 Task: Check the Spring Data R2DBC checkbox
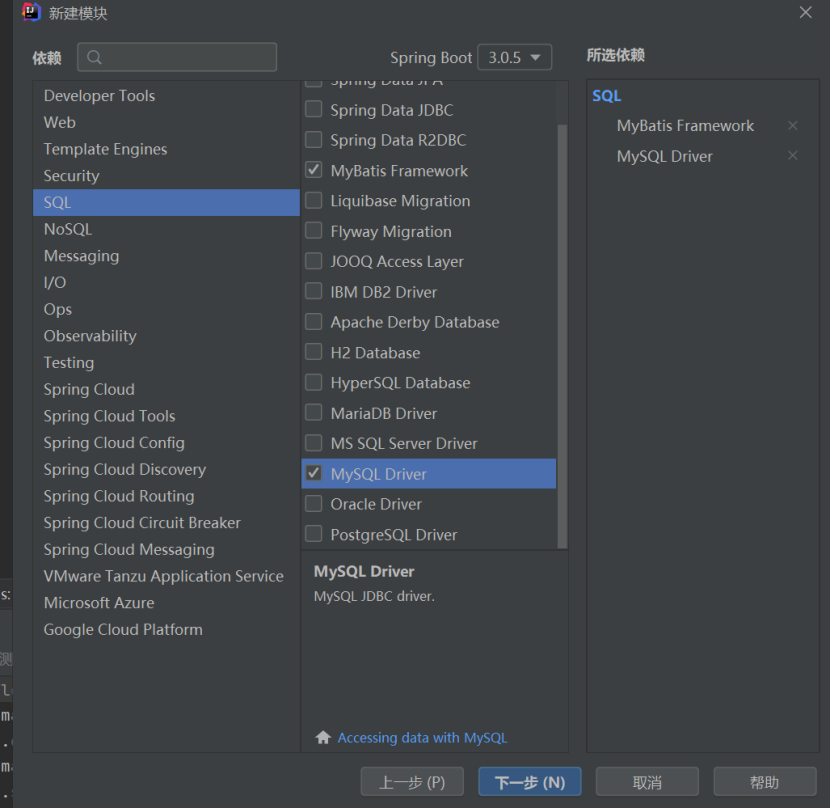314,139
